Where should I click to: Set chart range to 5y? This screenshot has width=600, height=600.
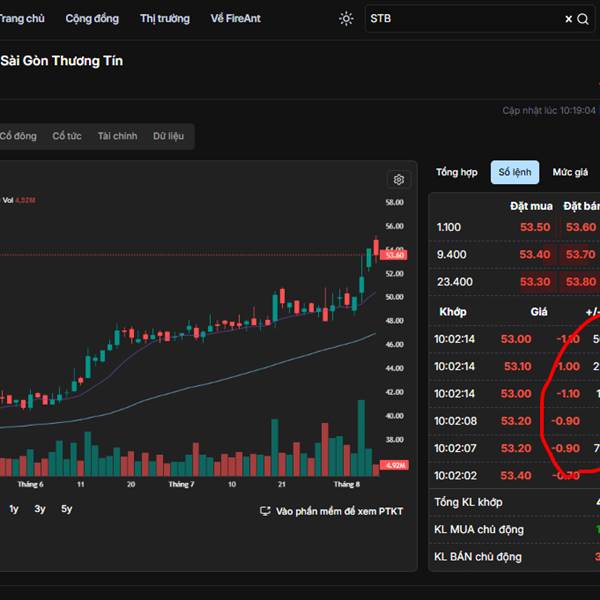[67, 509]
